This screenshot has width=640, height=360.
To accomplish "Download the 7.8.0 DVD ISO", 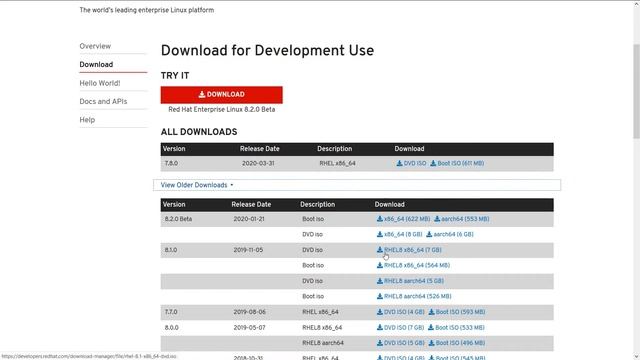I will 411,163.
